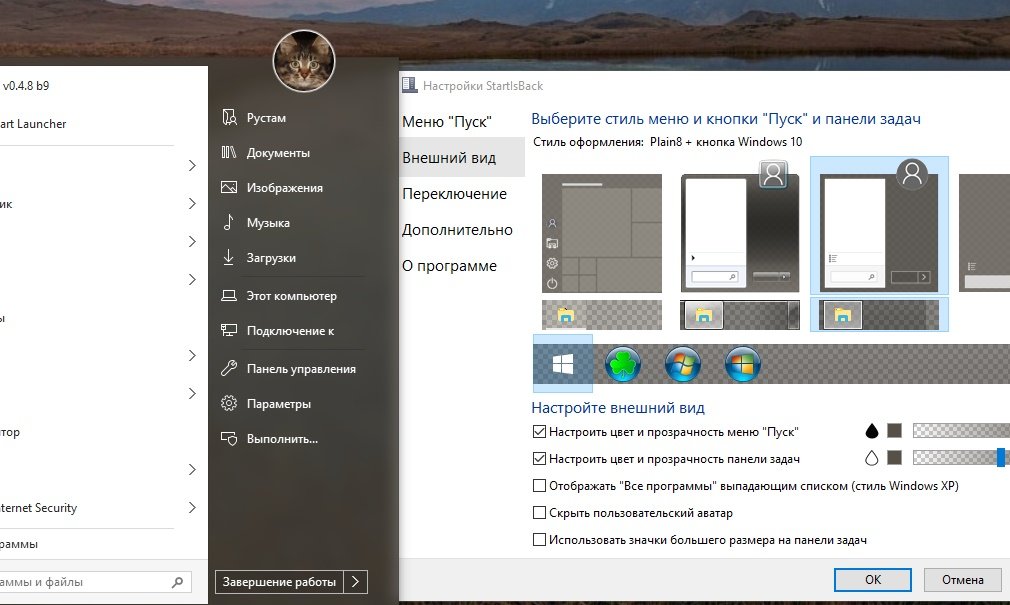The width and height of the screenshot is (1010, 605).
Task: Enable All Programs as Windows XP dropdown list
Action: point(539,486)
